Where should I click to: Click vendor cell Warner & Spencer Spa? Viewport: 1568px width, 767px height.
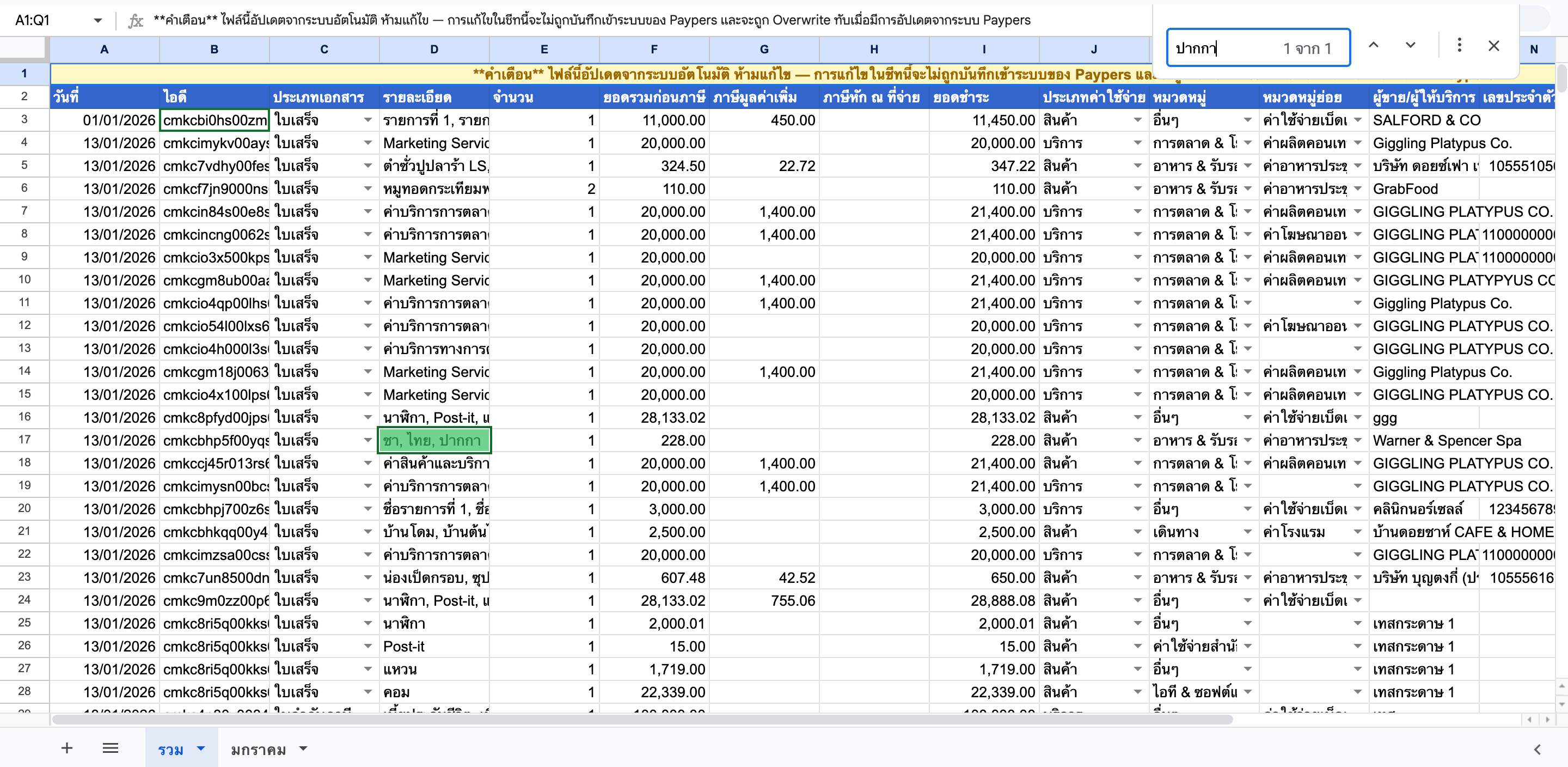[x=1447, y=441]
